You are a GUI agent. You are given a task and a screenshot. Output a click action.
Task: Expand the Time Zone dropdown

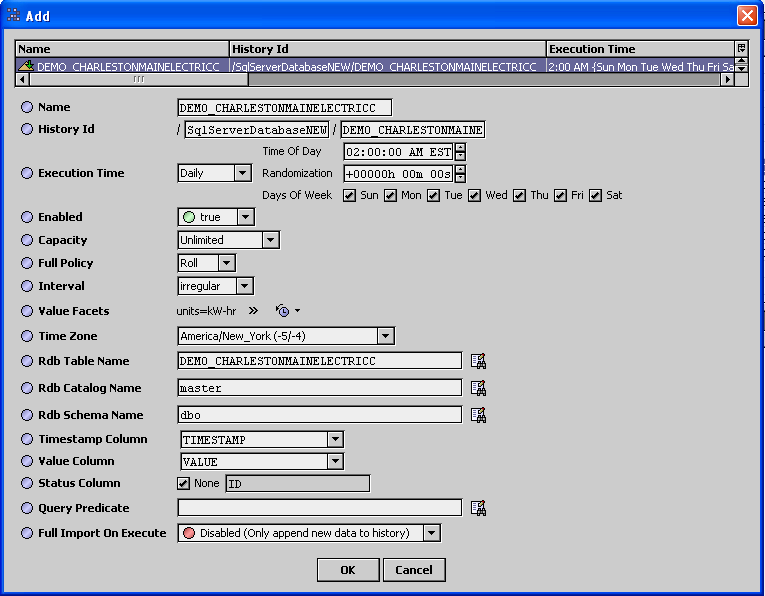[x=285, y=336]
